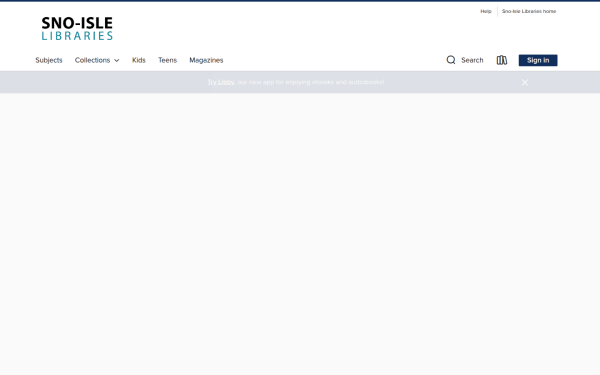Browse the Magazines section
This screenshot has height=375, width=600.
click(206, 60)
